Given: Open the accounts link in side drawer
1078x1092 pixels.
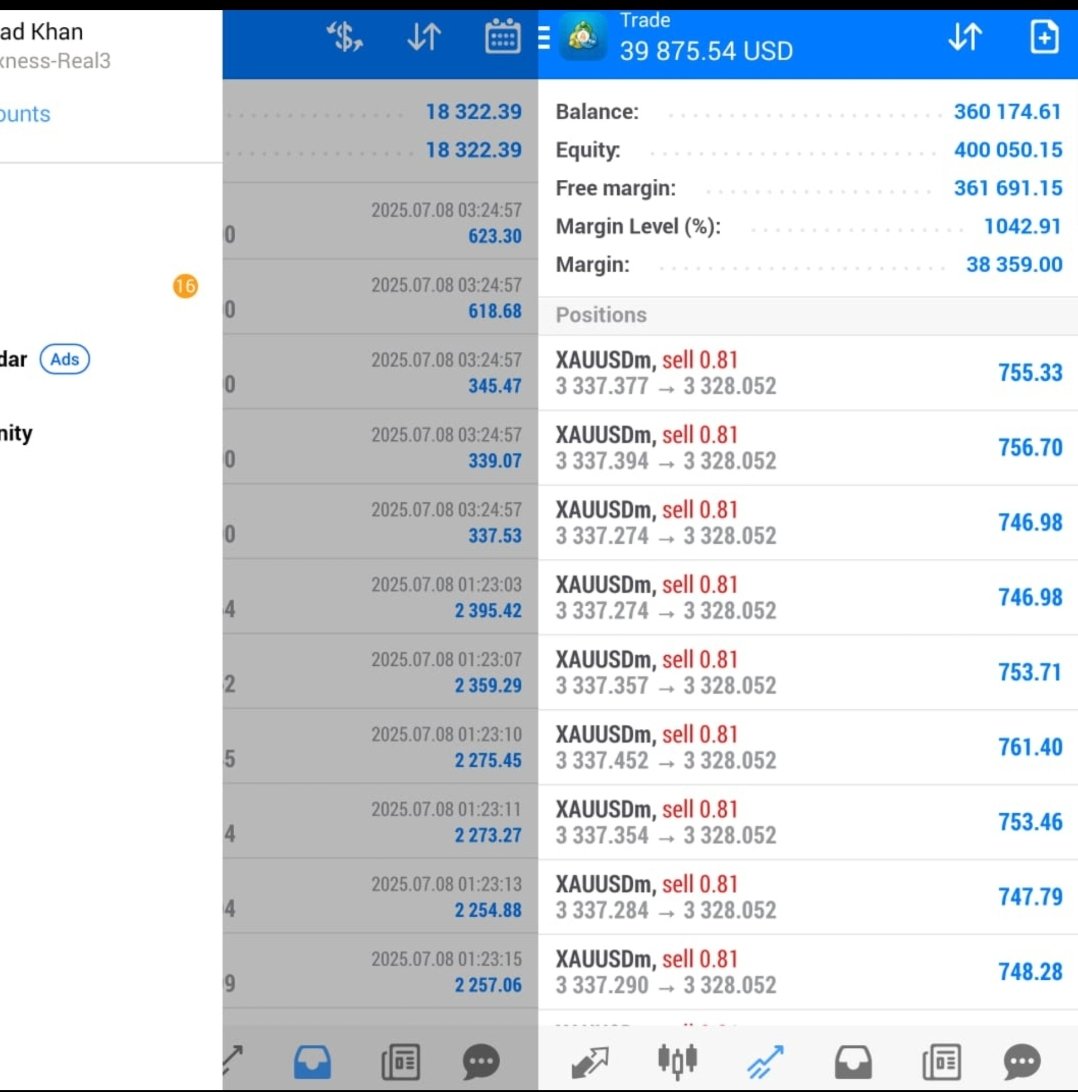Looking at the screenshot, I should pos(25,114).
